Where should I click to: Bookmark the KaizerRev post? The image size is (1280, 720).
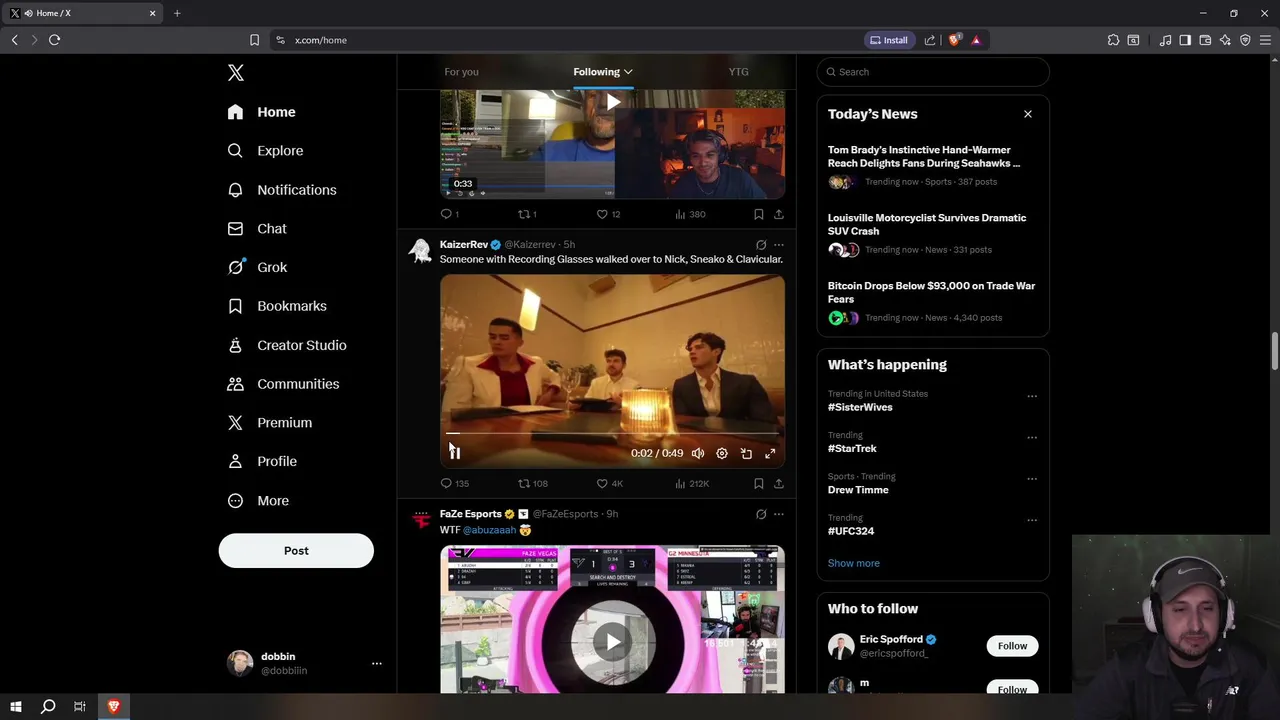(759, 484)
